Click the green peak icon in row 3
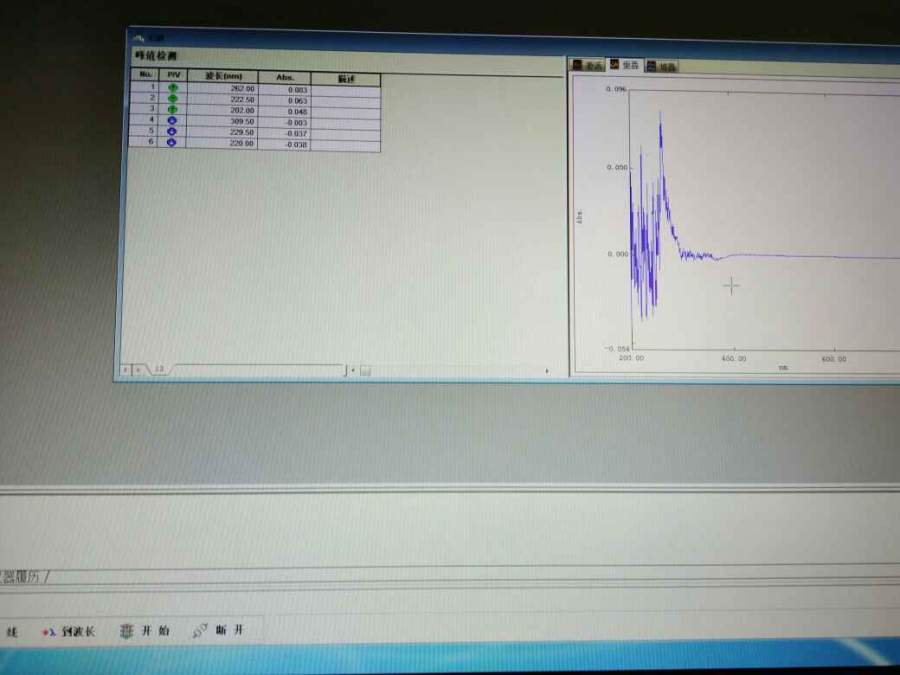This screenshot has width=900, height=675. [x=172, y=109]
